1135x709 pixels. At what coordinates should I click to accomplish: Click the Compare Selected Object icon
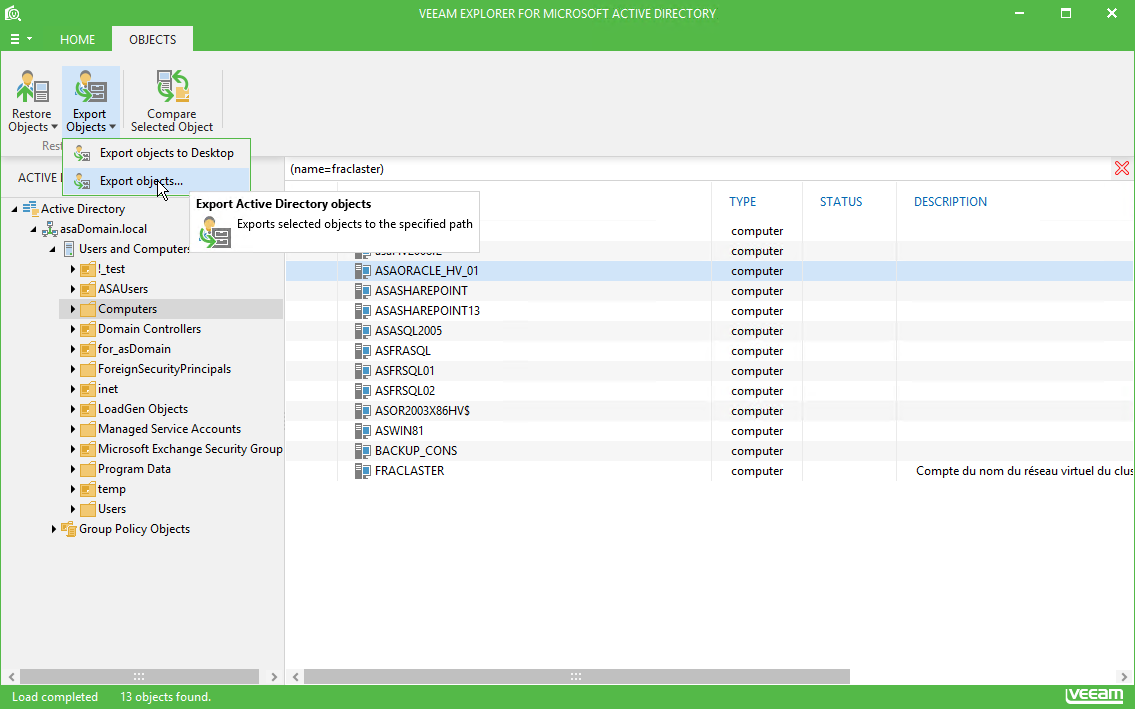(172, 86)
